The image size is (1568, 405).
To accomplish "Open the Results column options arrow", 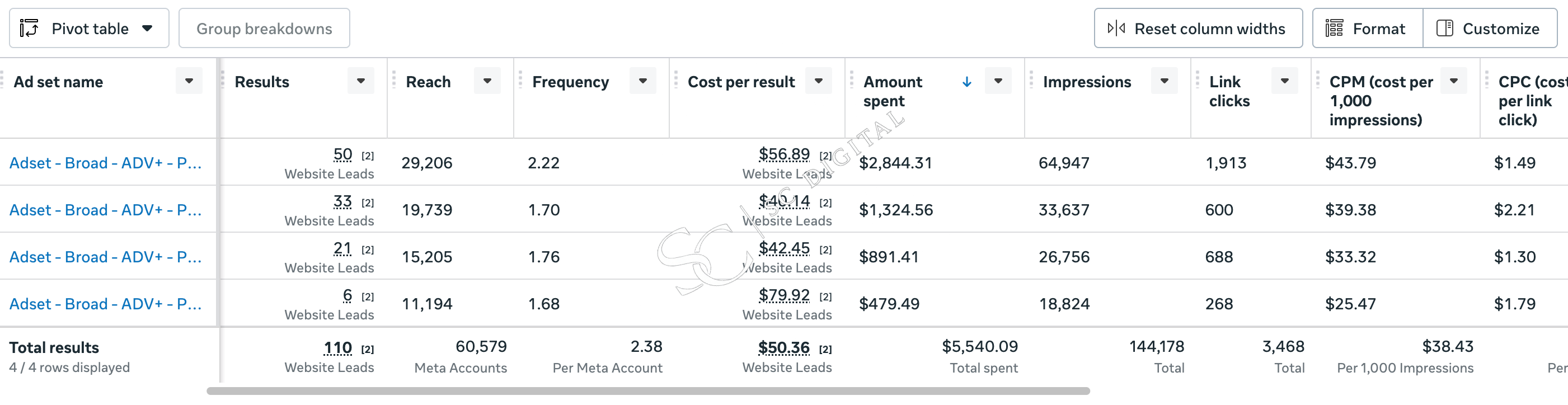I will pos(361,81).
